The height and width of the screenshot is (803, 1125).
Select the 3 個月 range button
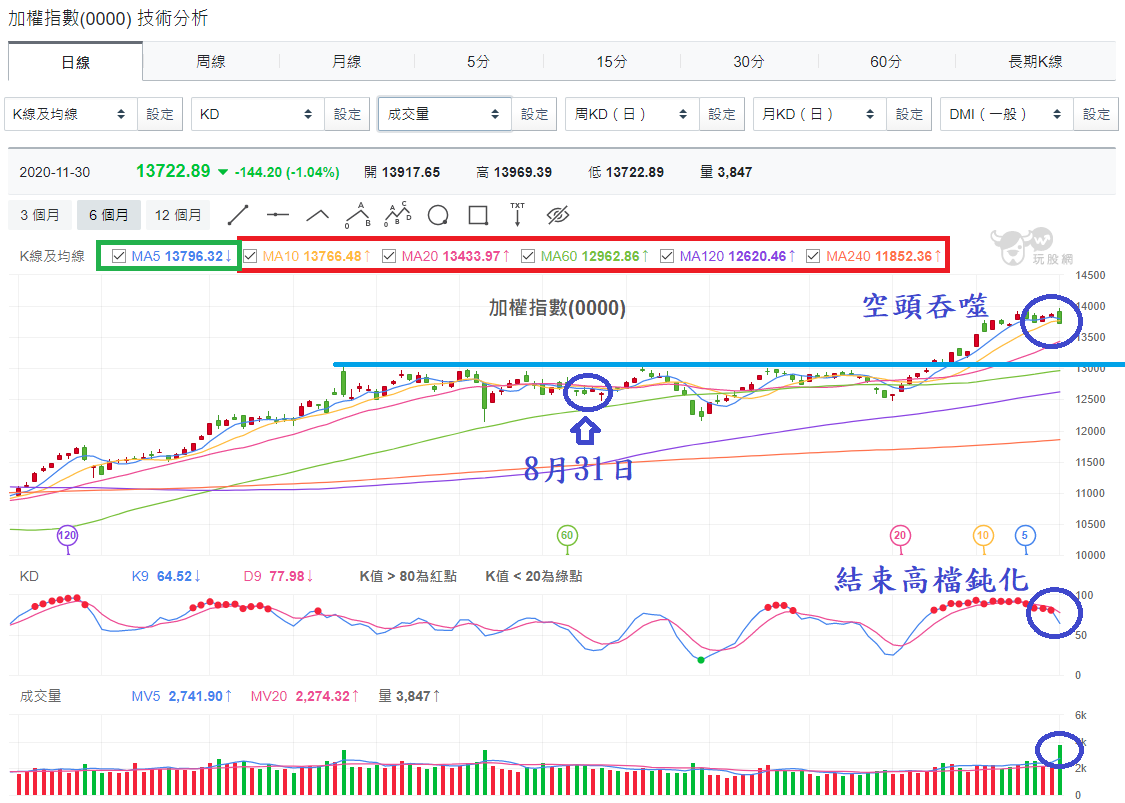tap(39, 215)
